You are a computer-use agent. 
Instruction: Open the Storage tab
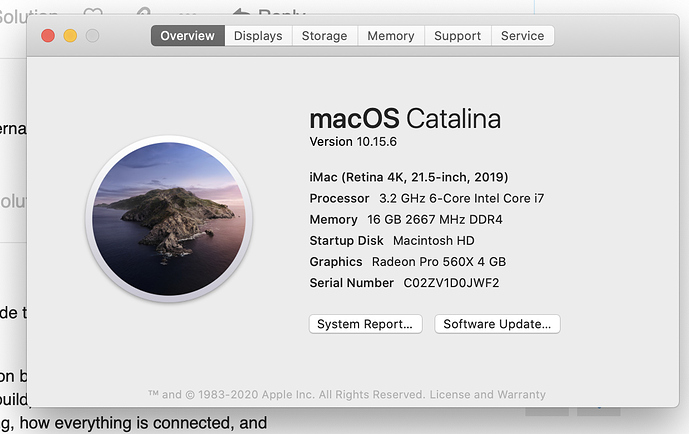click(x=324, y=36)
